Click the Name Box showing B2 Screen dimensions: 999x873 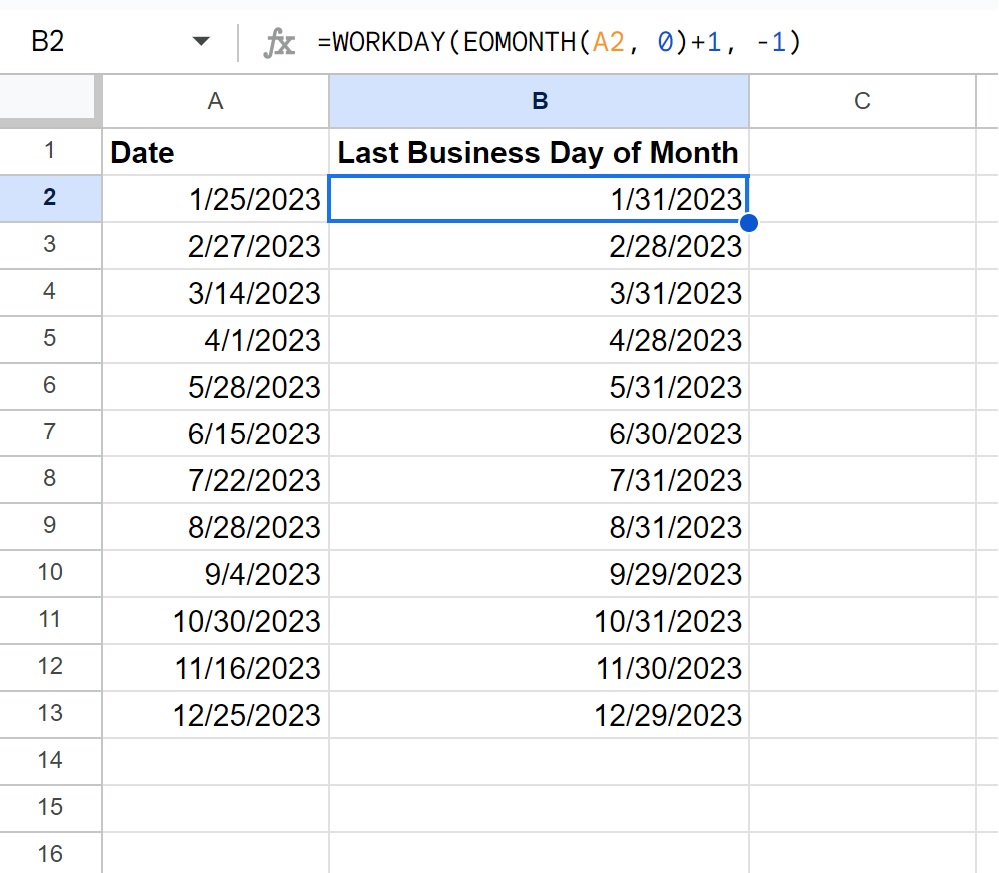[48, 42]
